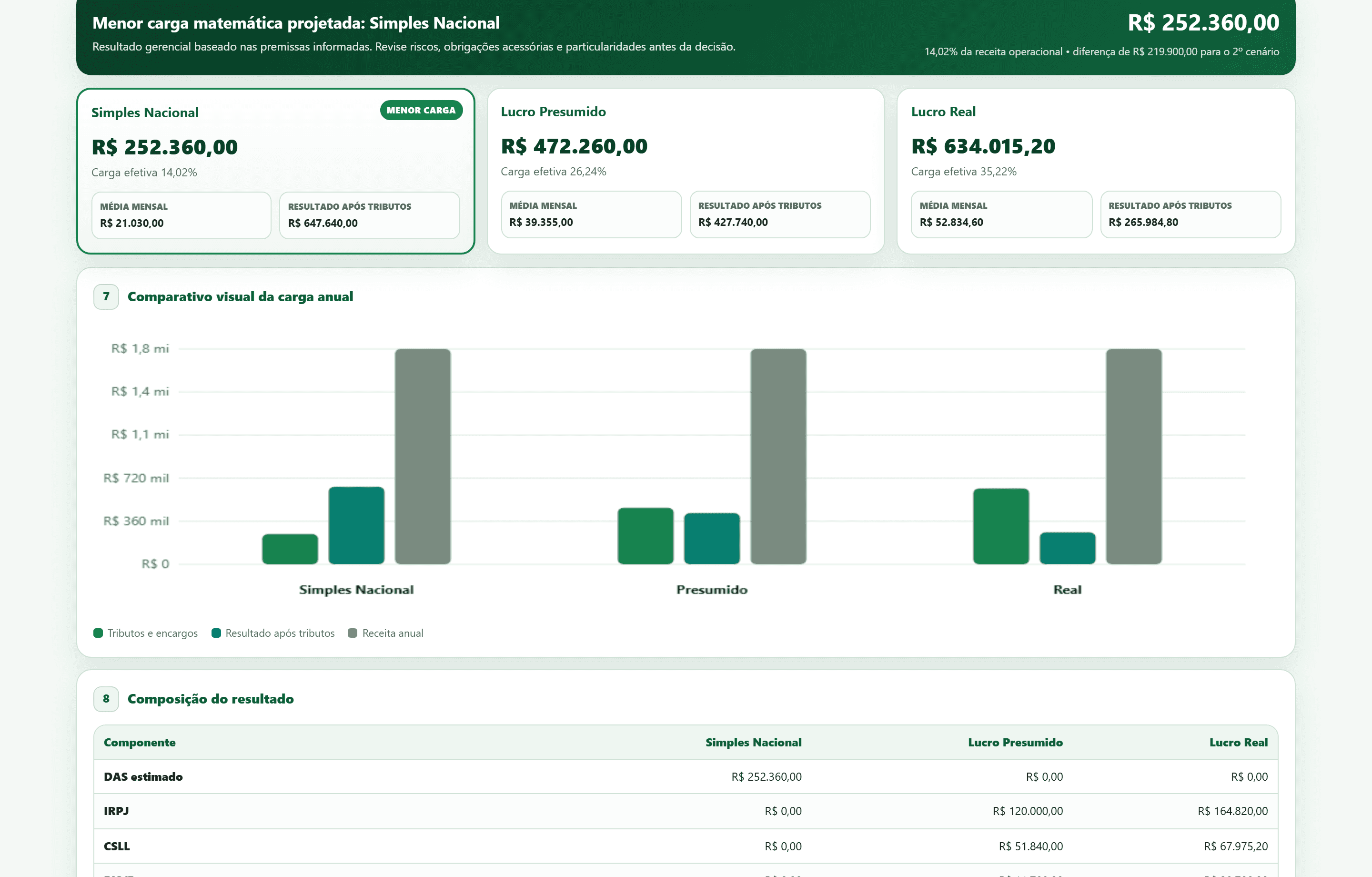Click the resultado após tributos R$ 265.984,80
This screenshot has height=877, width=1372.
[1143, 222]
